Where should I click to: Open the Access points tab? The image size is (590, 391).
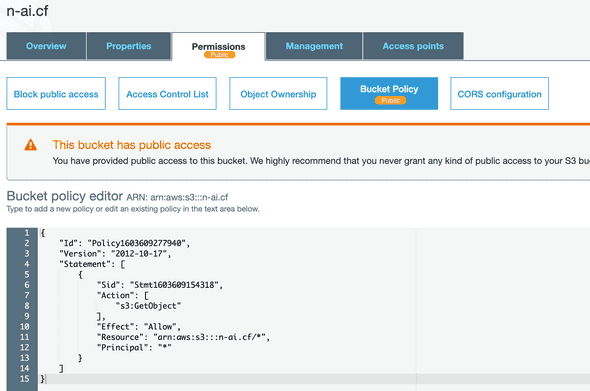tap(413, 46)
